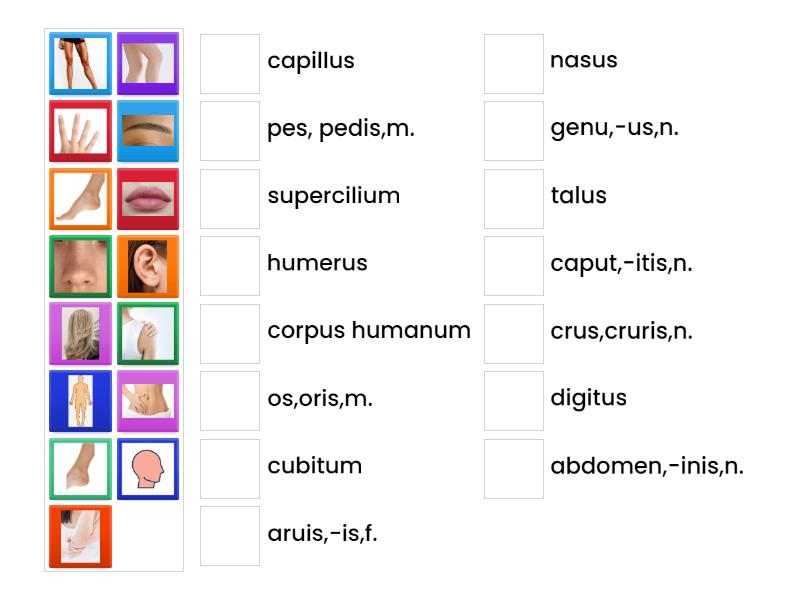This screenshot has width=800, height=600.
Task: Click the corpus humanum label
Action: click(x=369, y=330)
